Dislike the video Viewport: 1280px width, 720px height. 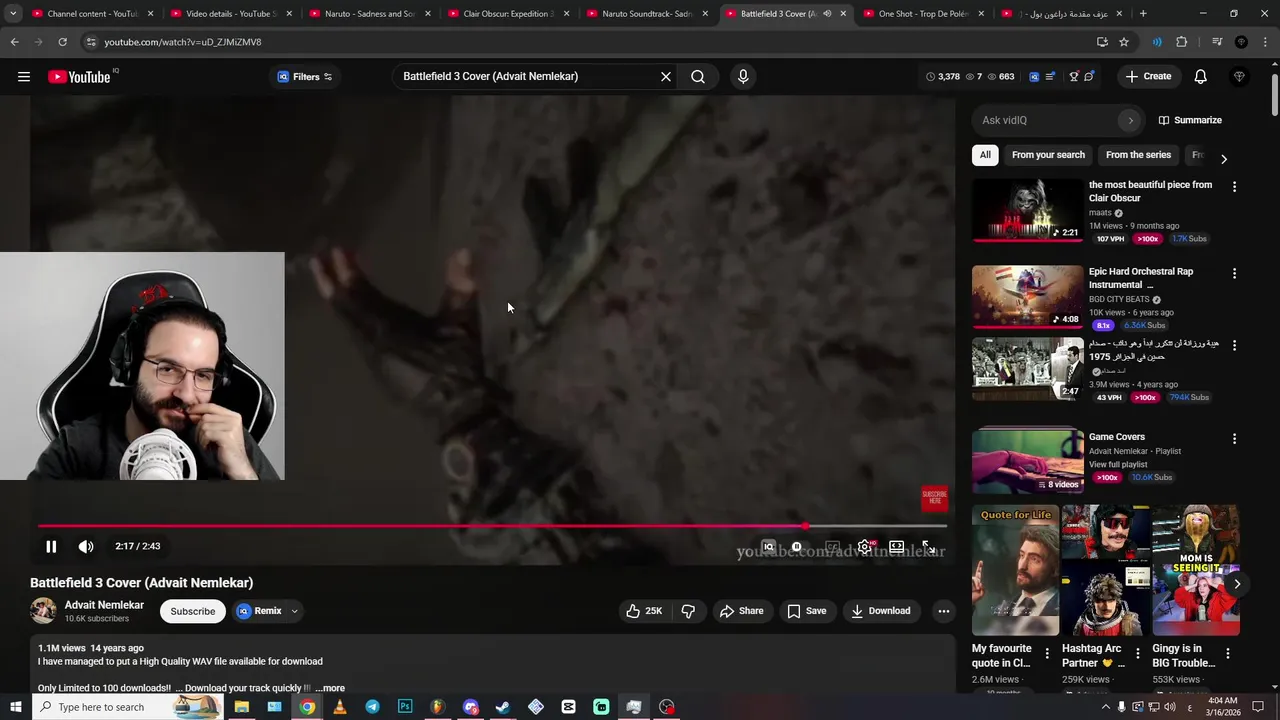point(688,611)
